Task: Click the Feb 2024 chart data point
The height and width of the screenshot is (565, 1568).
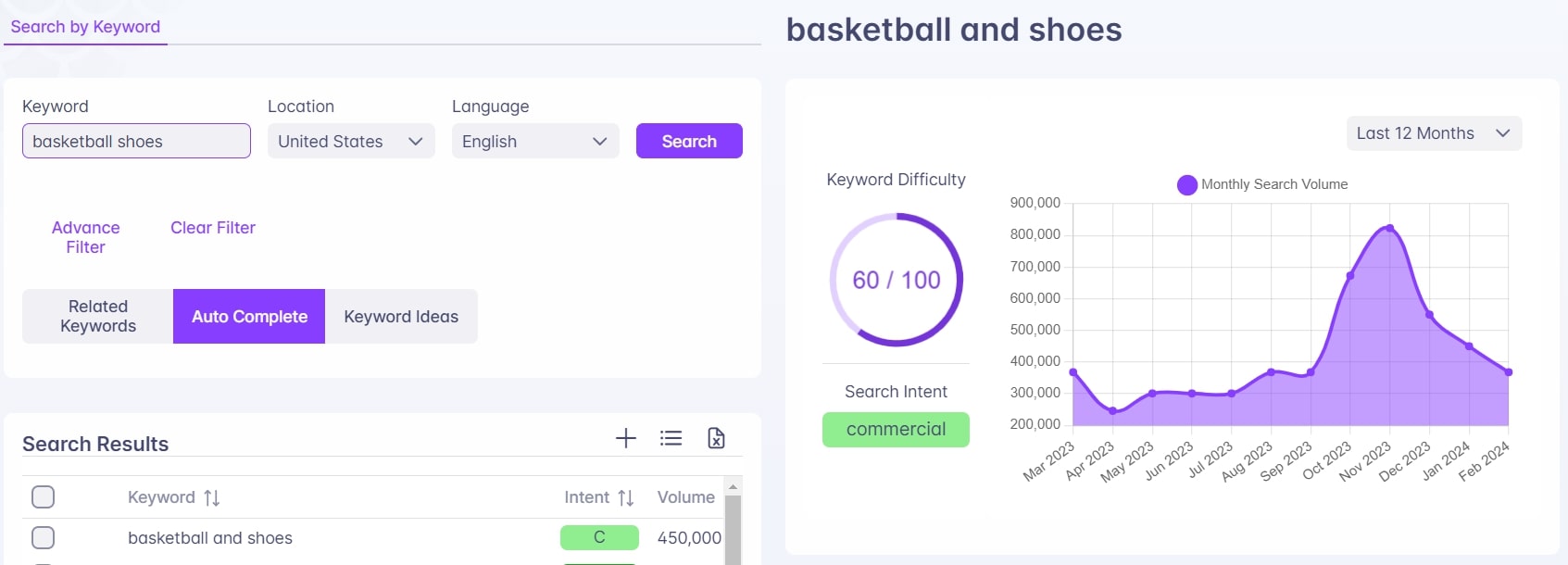Action: pyautogui.click(x=1509, y=372)
